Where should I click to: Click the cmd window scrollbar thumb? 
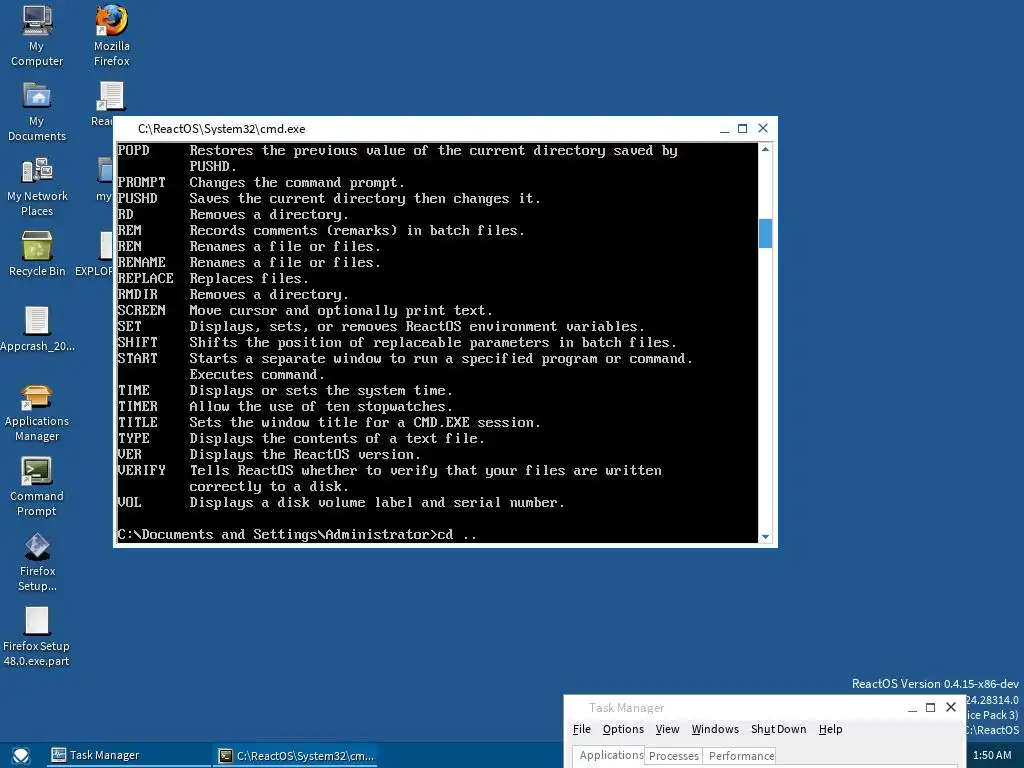coord(765,234)
